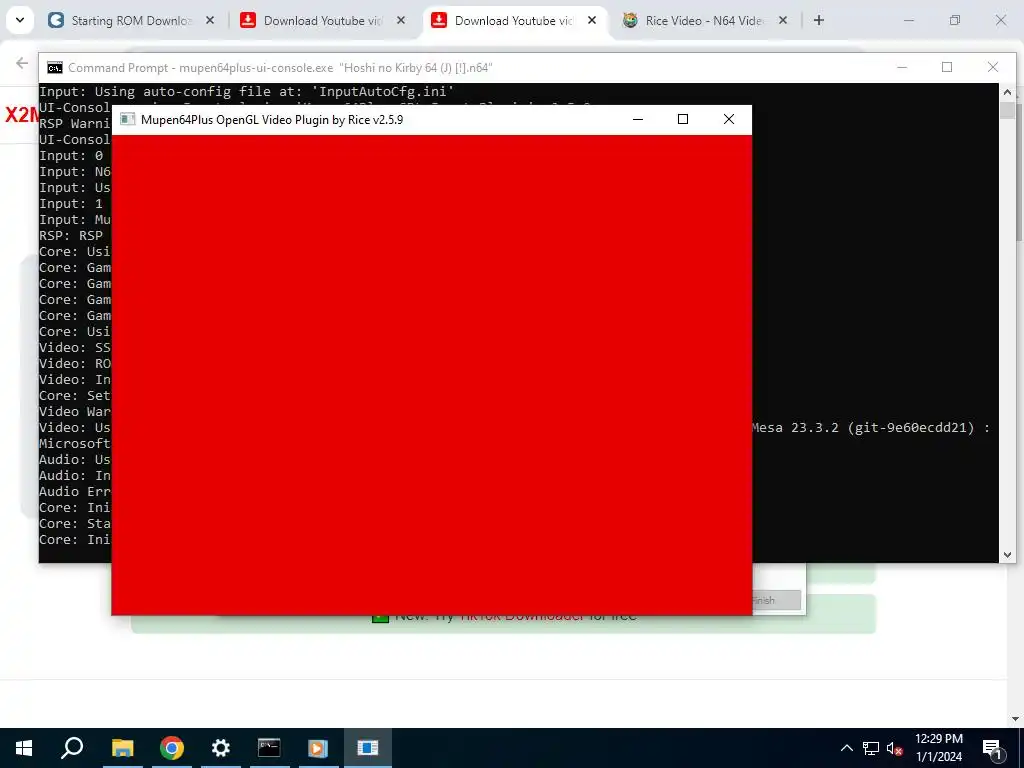
Task: Open network status tray icon
Action: [871, 748]
